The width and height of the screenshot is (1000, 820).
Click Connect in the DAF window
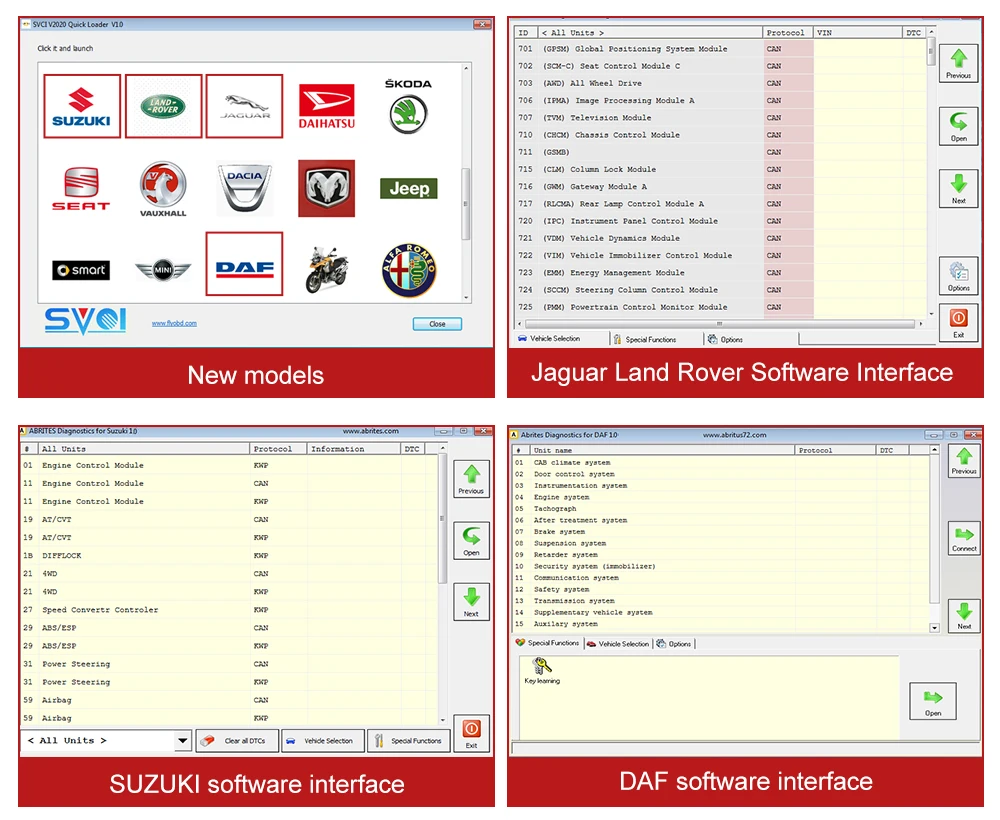pos(964,539)
